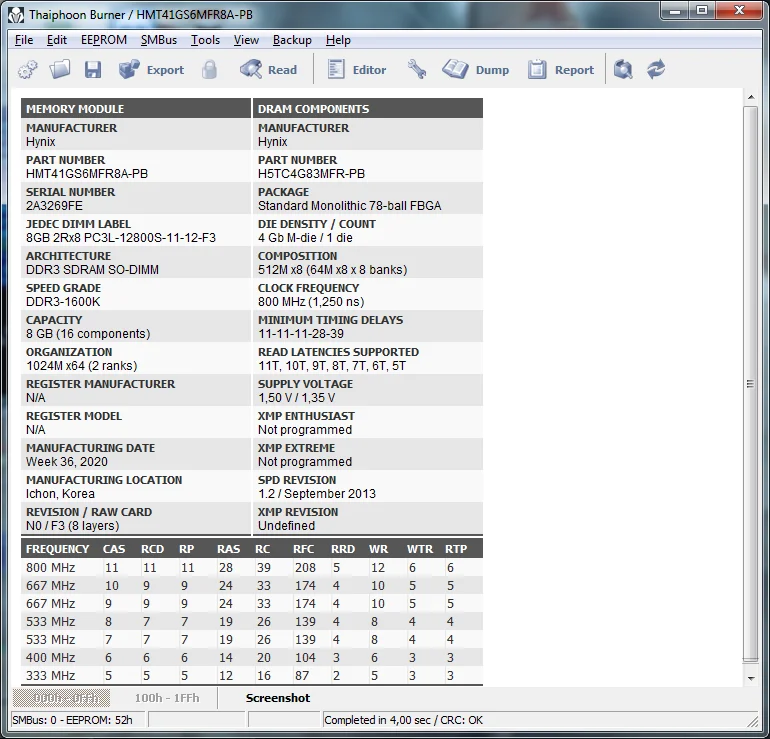Image resolution: width=770 pixels, height=739 pixels.
Task: Open the Backup menu
Action: (x=292, y=40)
